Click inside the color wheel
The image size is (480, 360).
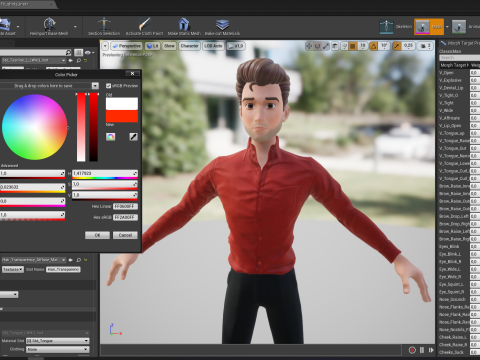pos(35,127)
